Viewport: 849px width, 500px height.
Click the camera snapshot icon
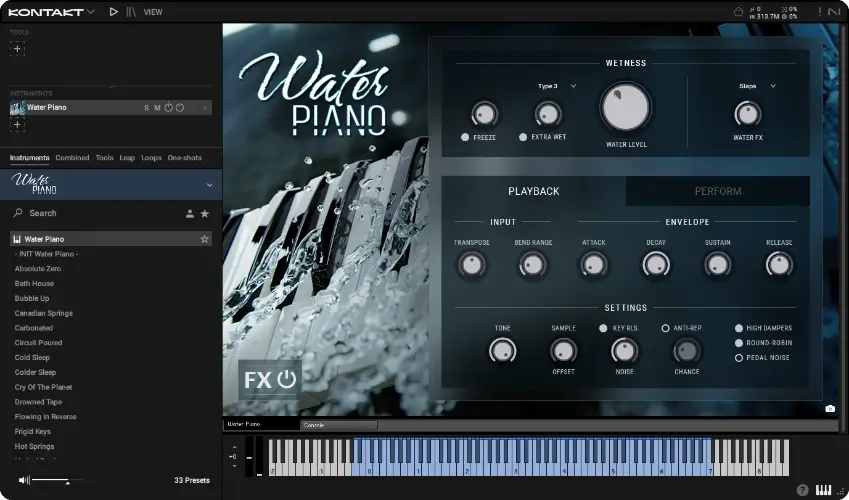coord(830,408)
